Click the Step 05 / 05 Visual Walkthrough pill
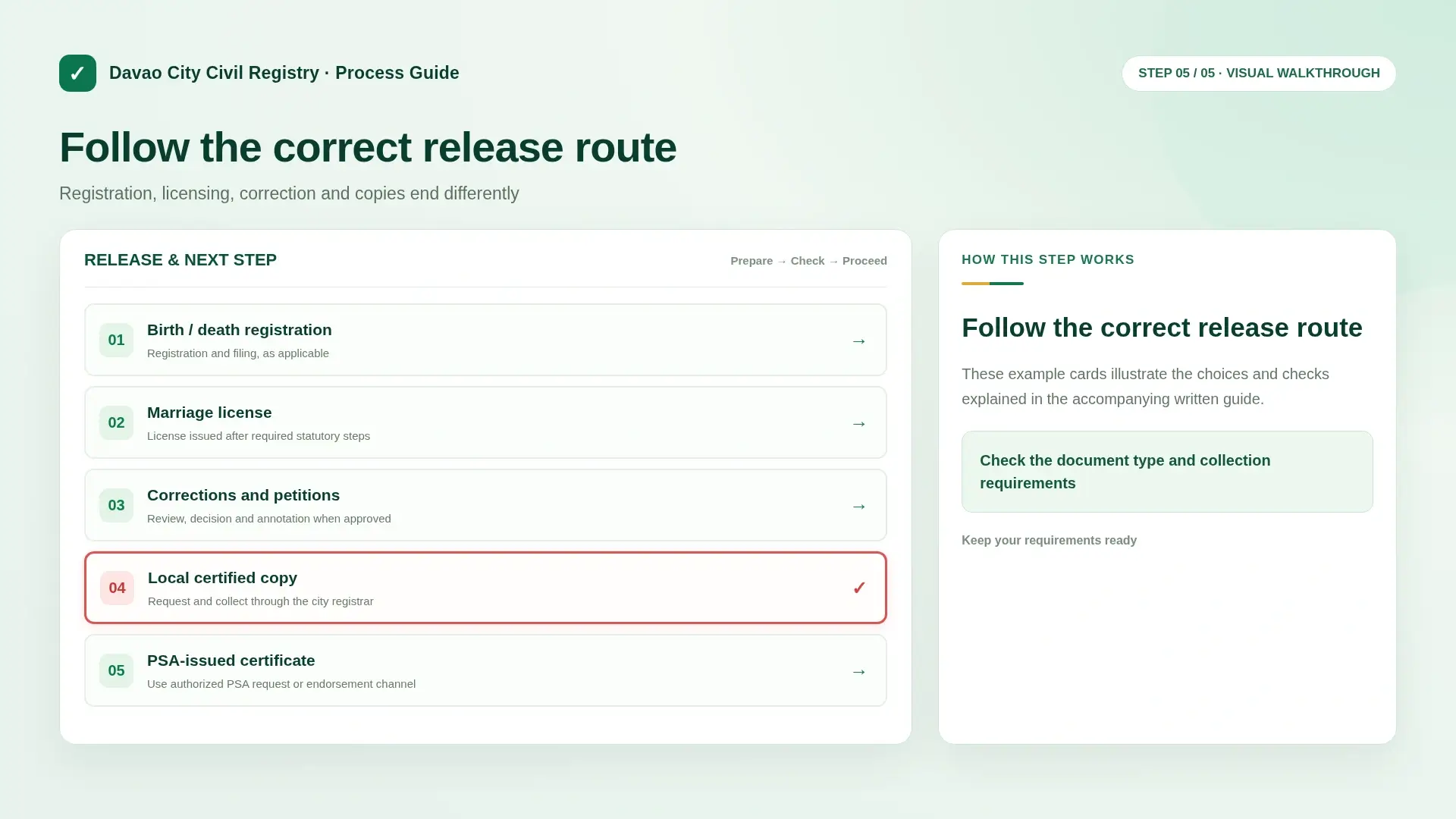The width and height of the screenshot is (1456, 819). pyautogui.click(x=1259, y=74)
